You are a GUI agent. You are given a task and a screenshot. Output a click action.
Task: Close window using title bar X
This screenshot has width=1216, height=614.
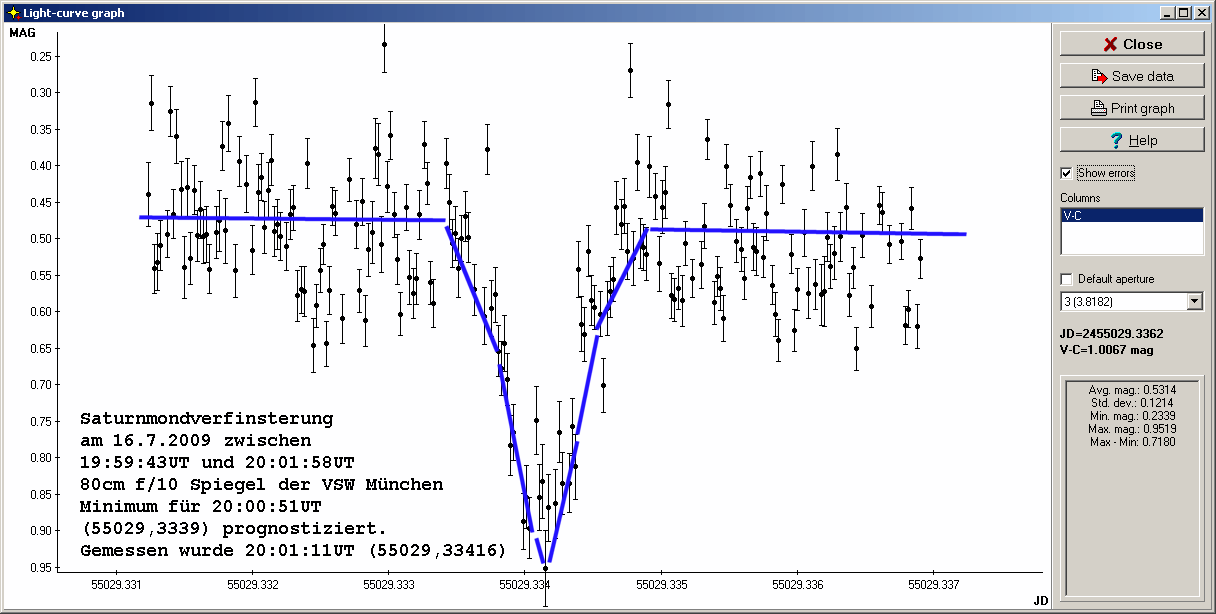[x=1201, y=12]
